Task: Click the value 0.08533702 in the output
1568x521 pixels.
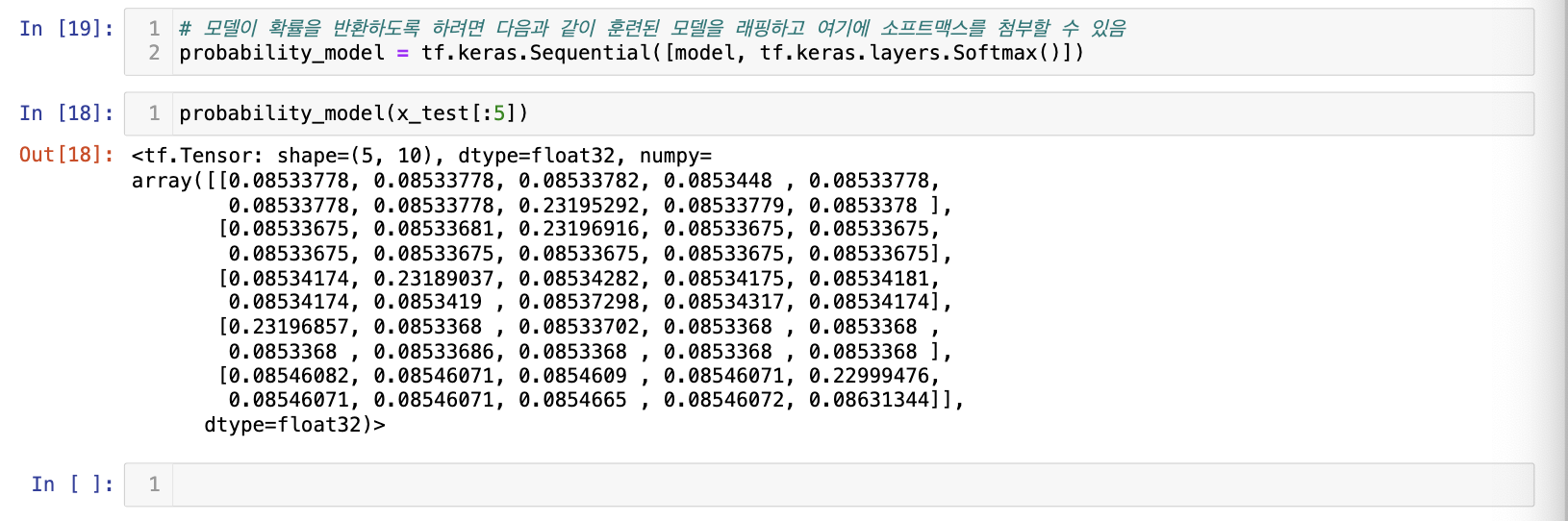Action: (x=578, y=327)
